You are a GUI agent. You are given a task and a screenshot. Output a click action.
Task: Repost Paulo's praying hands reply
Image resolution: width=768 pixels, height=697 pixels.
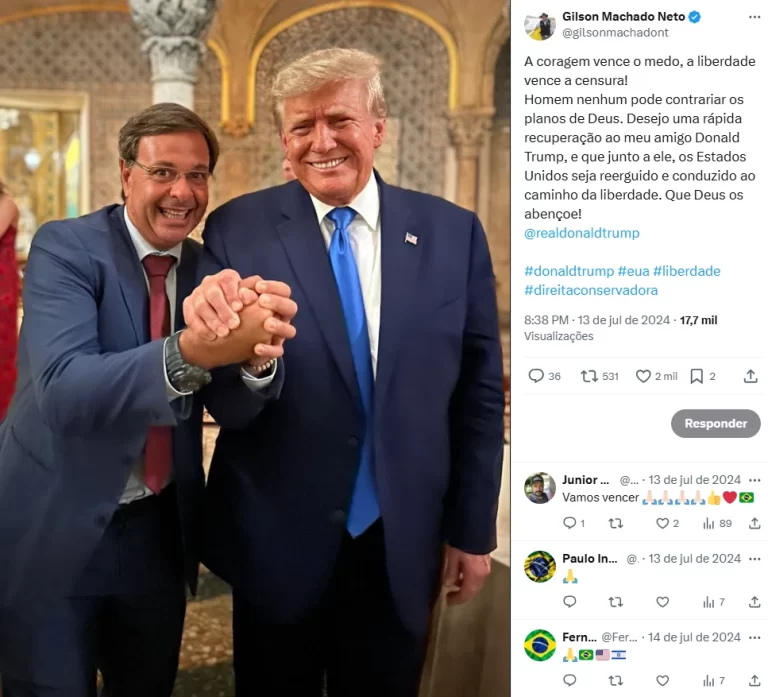tap(616, 602)
